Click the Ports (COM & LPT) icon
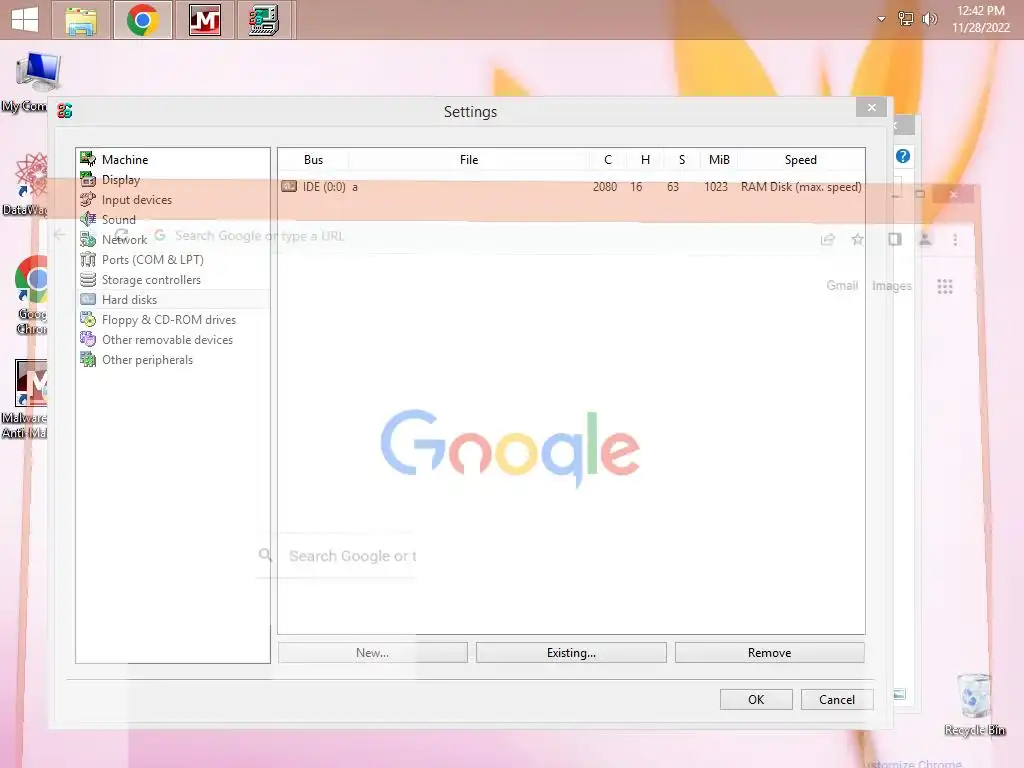 point(88,259)
